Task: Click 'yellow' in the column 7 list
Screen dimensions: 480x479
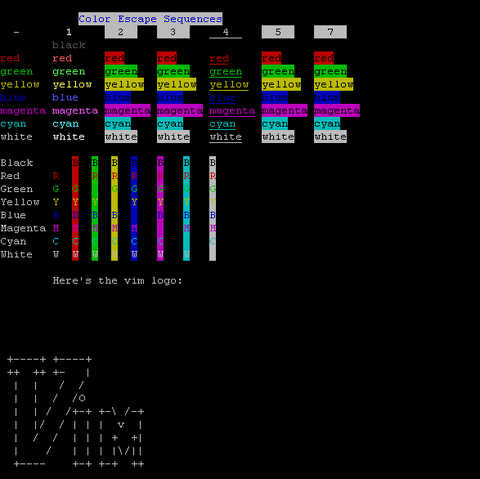Action: pyautogui.click(x=333, y=84)
